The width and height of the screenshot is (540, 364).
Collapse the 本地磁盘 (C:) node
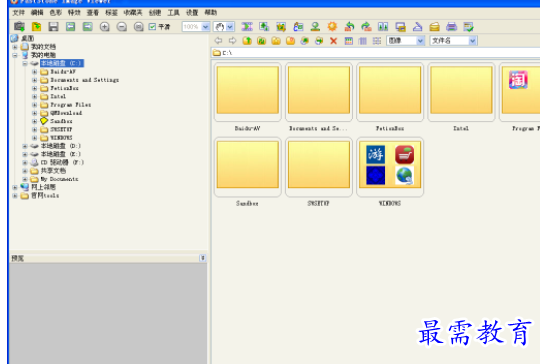[x=25, y=63]
